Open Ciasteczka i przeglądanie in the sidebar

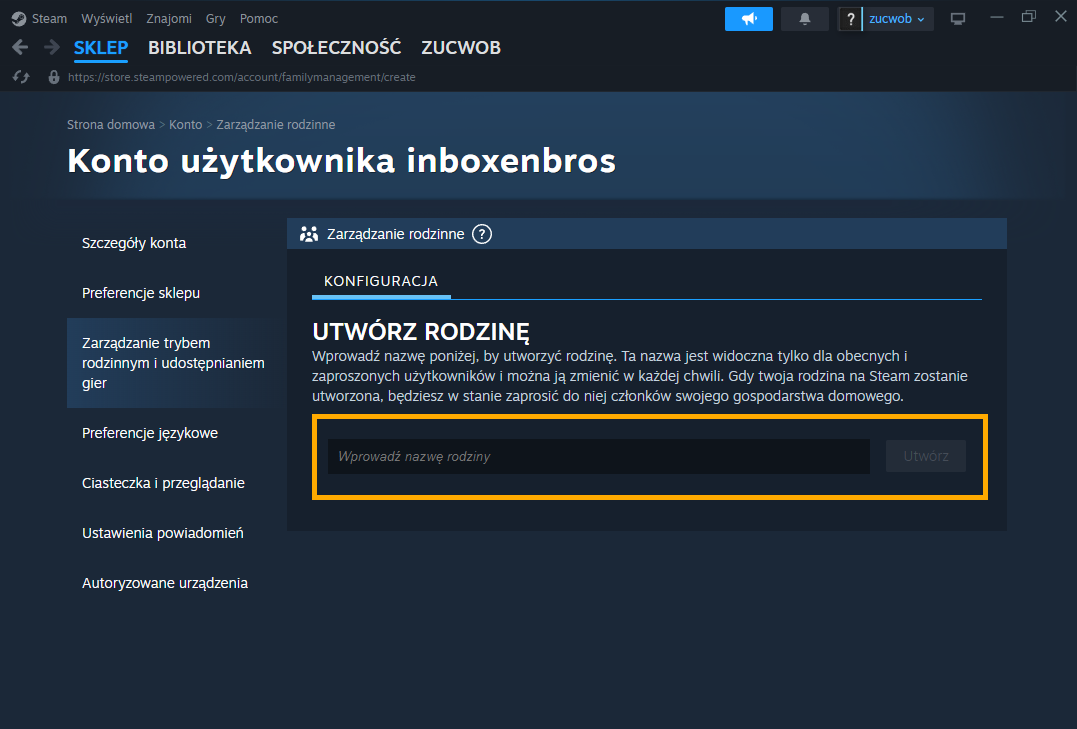point(163,483)
